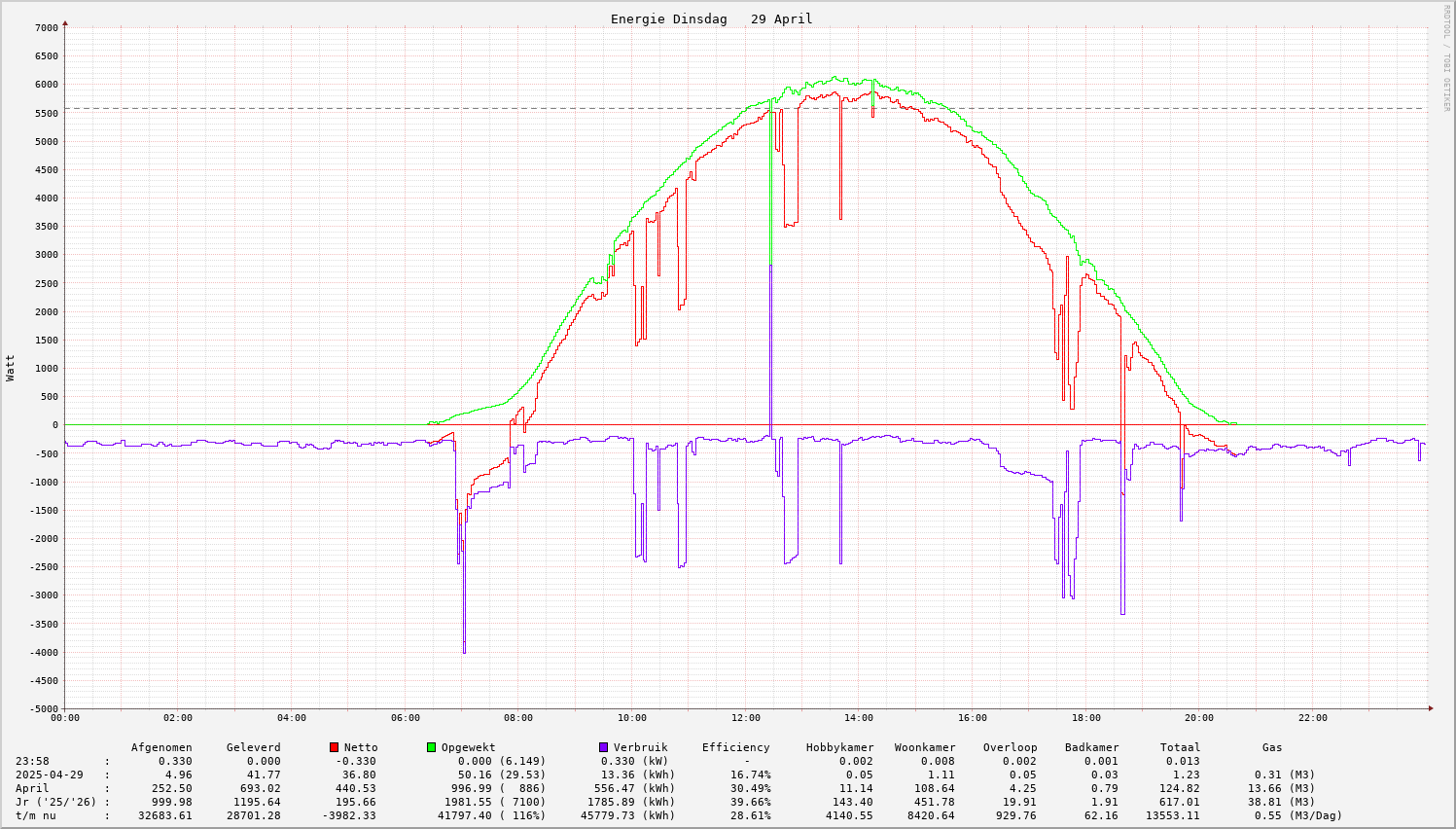Click the Efficiency column header
1456x829 pixels.
(735, 747)
